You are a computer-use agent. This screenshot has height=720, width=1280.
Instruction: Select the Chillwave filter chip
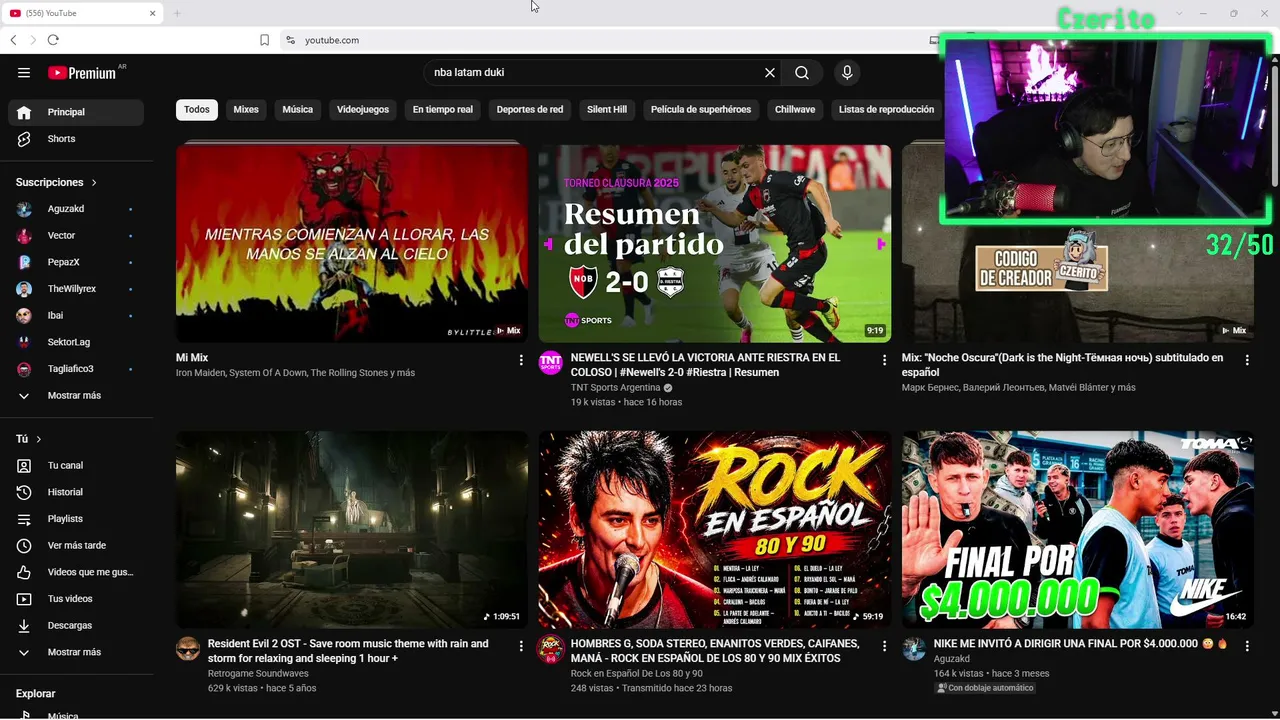click(x=795, y=110)
